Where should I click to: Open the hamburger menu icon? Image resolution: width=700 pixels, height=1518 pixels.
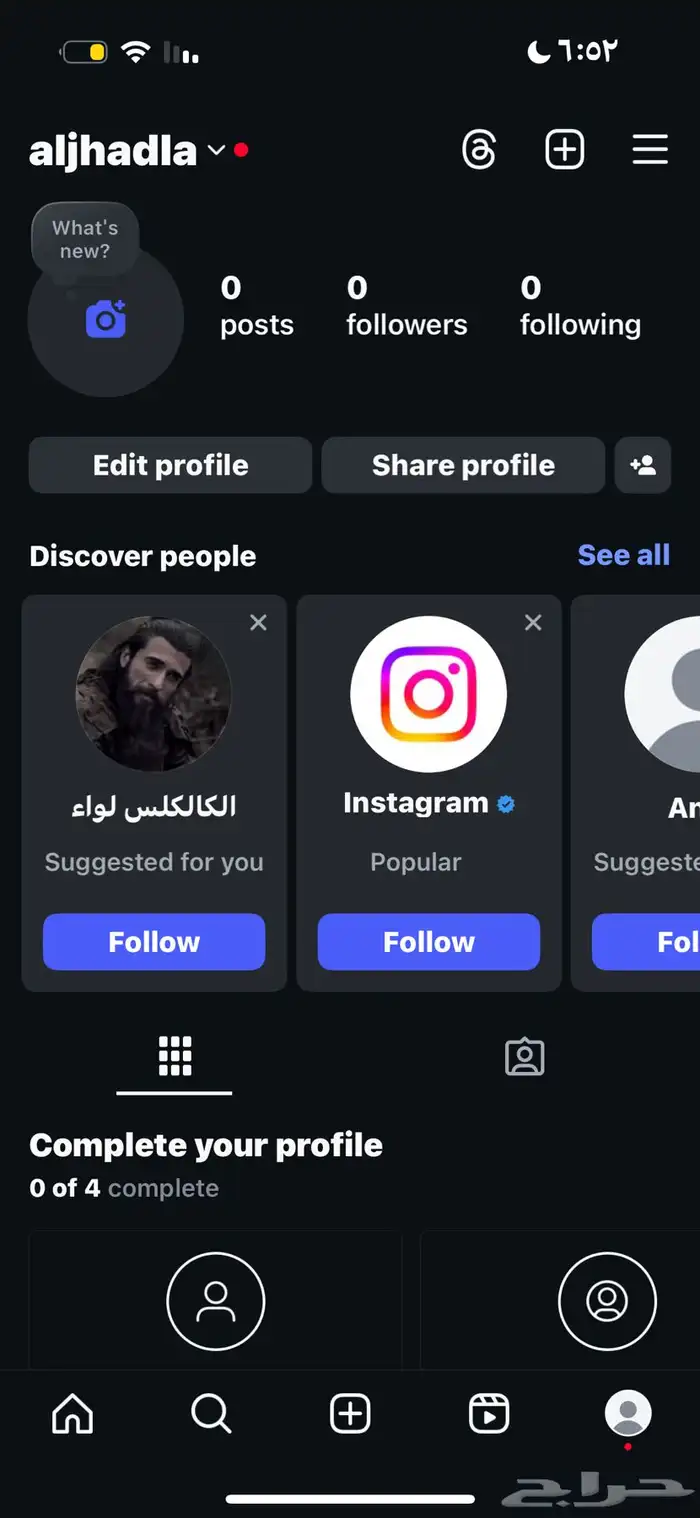click(650, 150)
